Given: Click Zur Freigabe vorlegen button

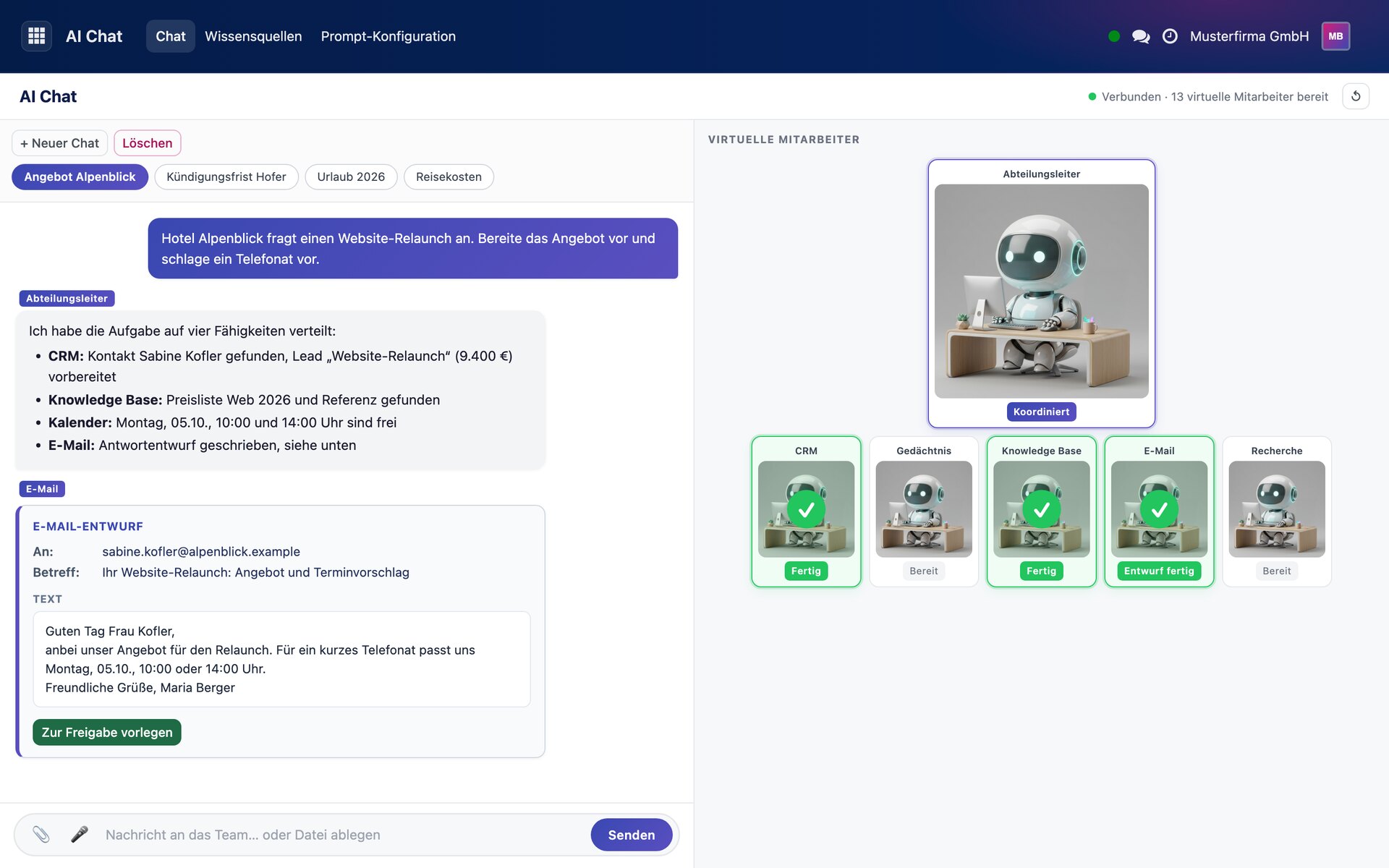Looking at the screenshot, I should [107, 732].
